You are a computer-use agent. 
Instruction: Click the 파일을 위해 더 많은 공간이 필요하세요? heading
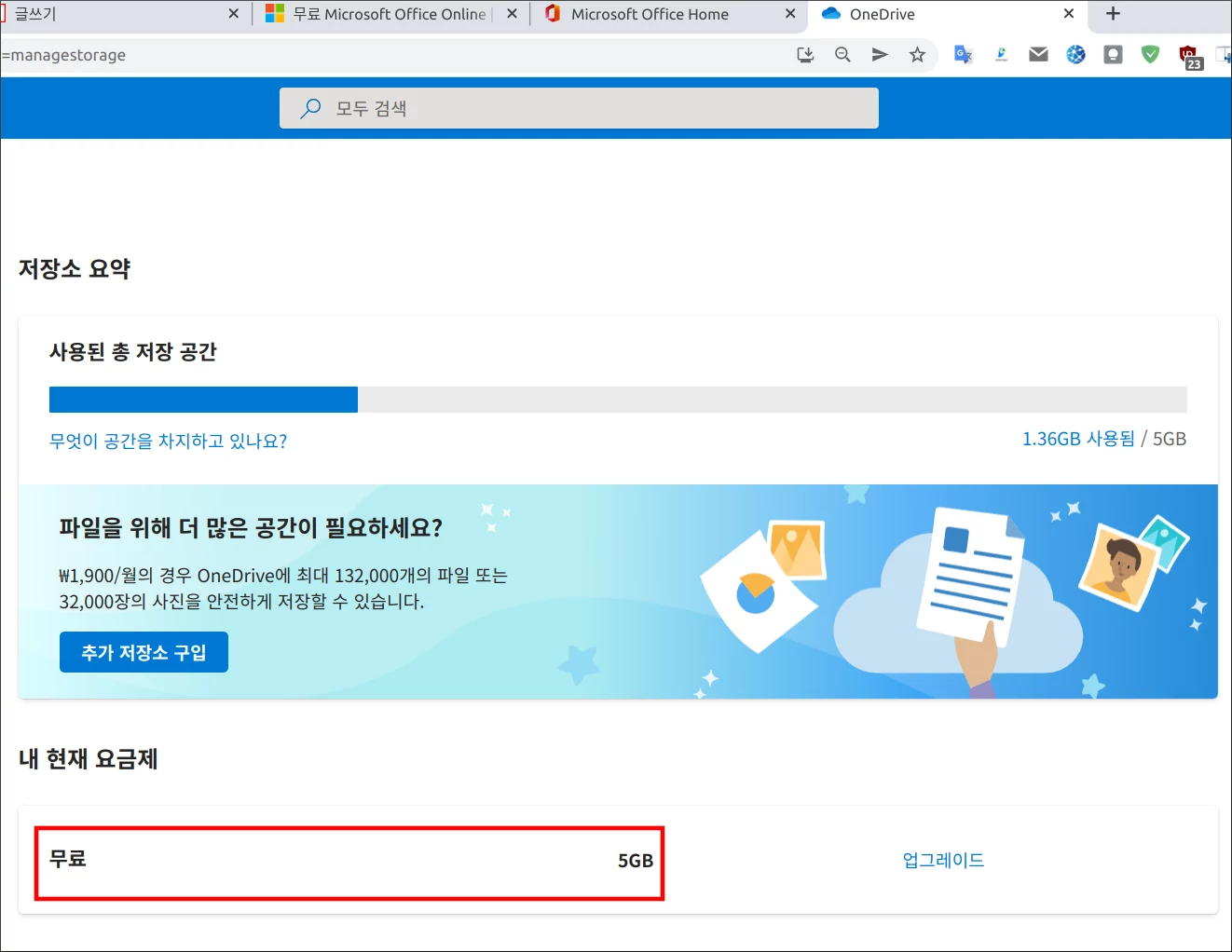click(x=251, y=528)
